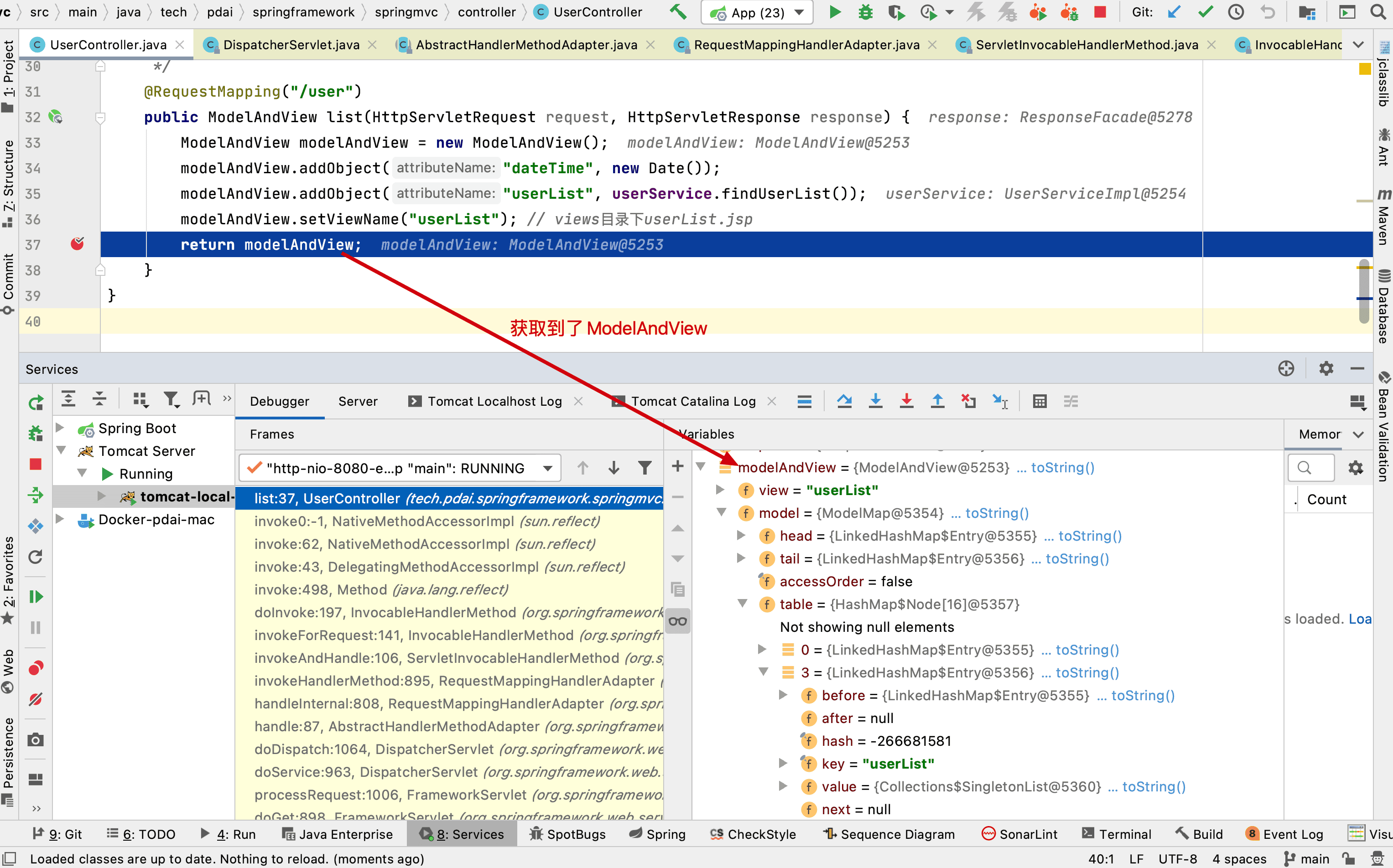
Task: Open the thread selector dropdown showing RUNNING
Action: [400, 468]
